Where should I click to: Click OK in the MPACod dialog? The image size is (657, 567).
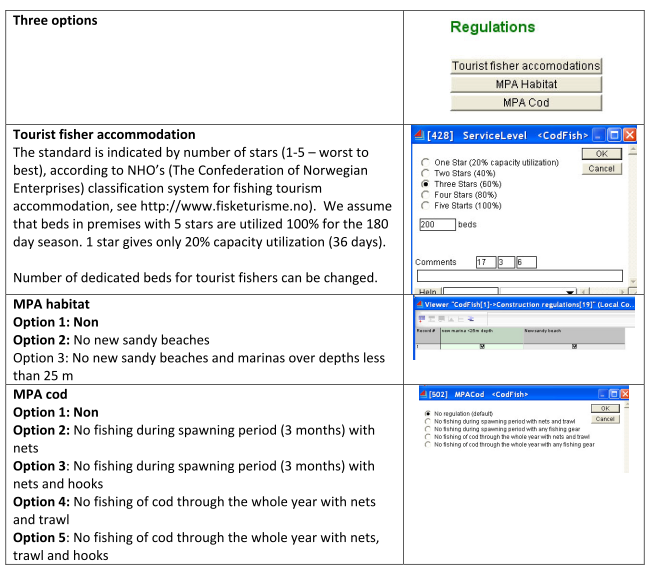(605, 408)
